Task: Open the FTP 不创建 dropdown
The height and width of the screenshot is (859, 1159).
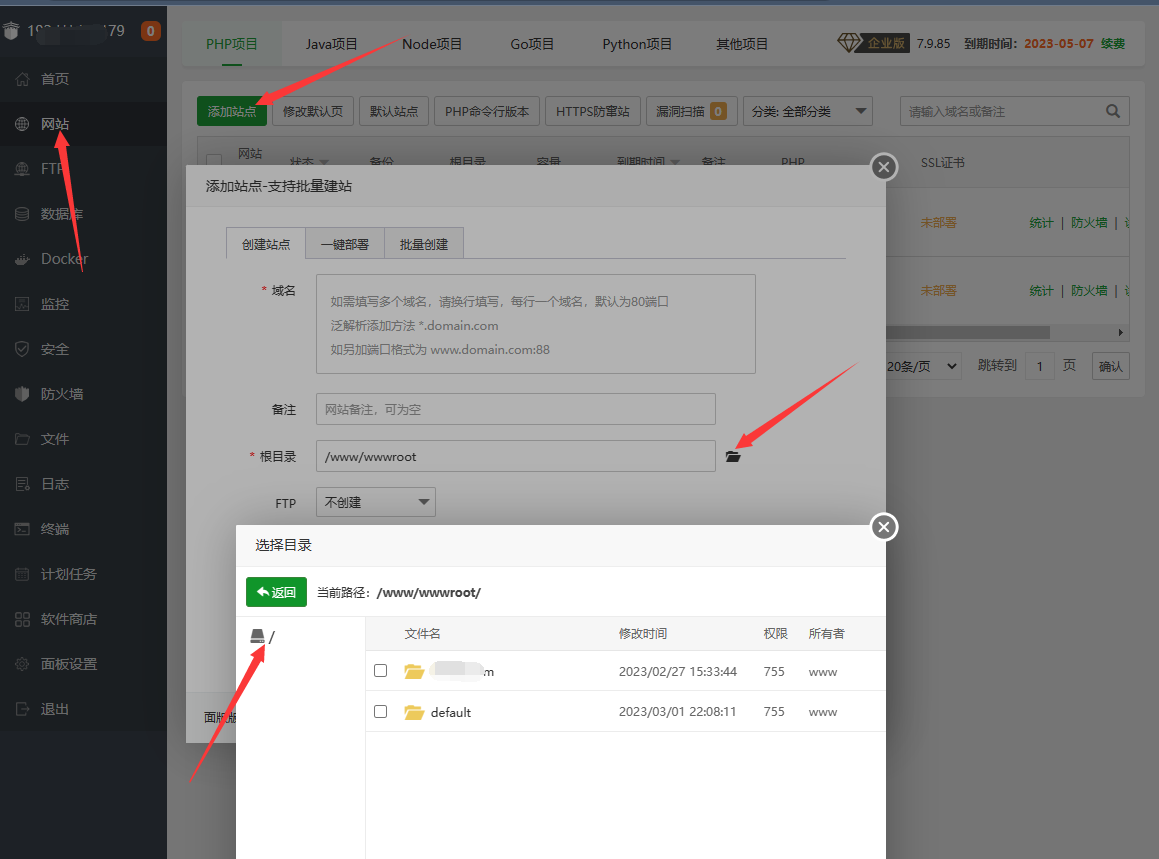Action: [375, 502]
